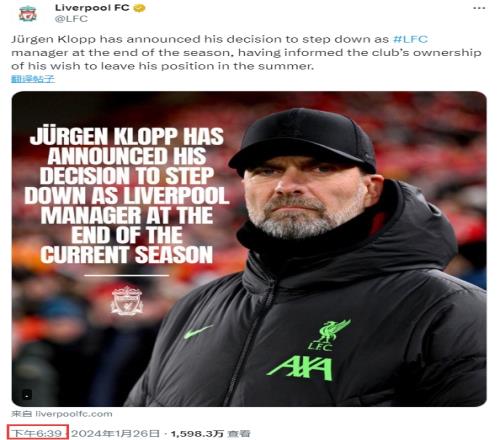Click the Liverpool crest watermark under the headline

click(127, 301)
